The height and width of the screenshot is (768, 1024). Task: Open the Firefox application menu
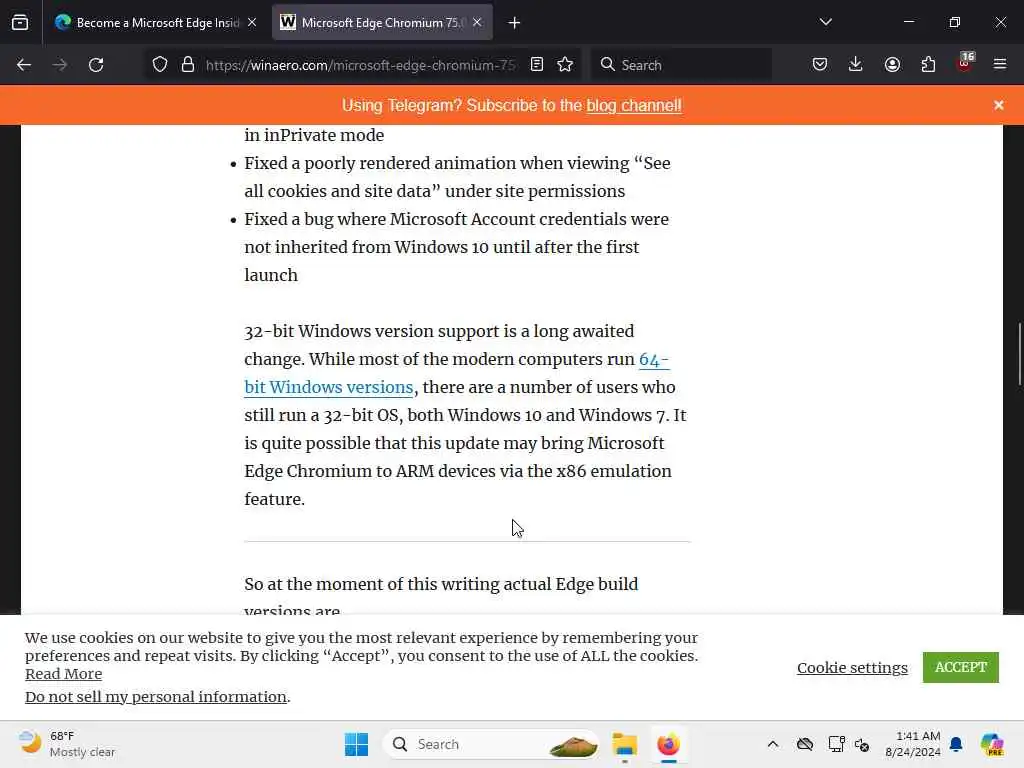coord(1000,65)
